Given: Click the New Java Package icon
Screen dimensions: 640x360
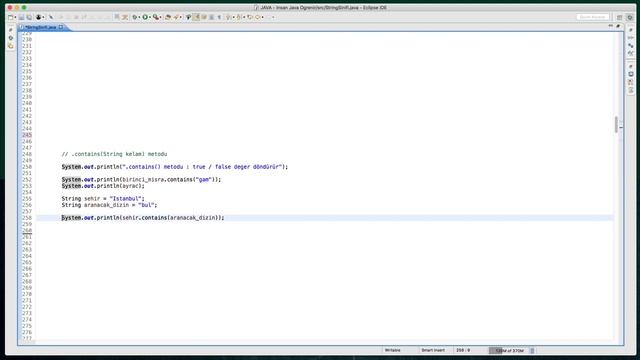Looking at the screenshot, I should [x=168, y=17].
